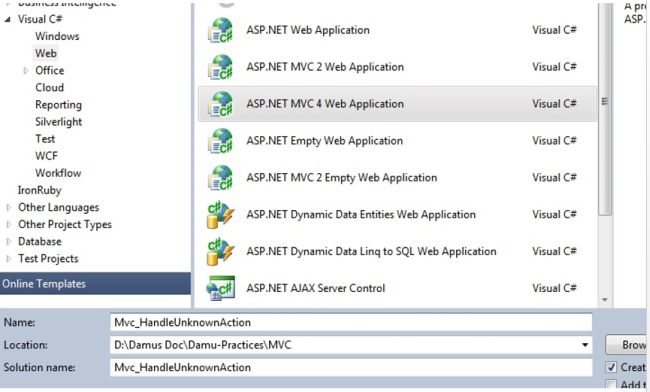This screenshot has width=650, height=392.
Task: Select the Reporting category
Action: [58, 105]
